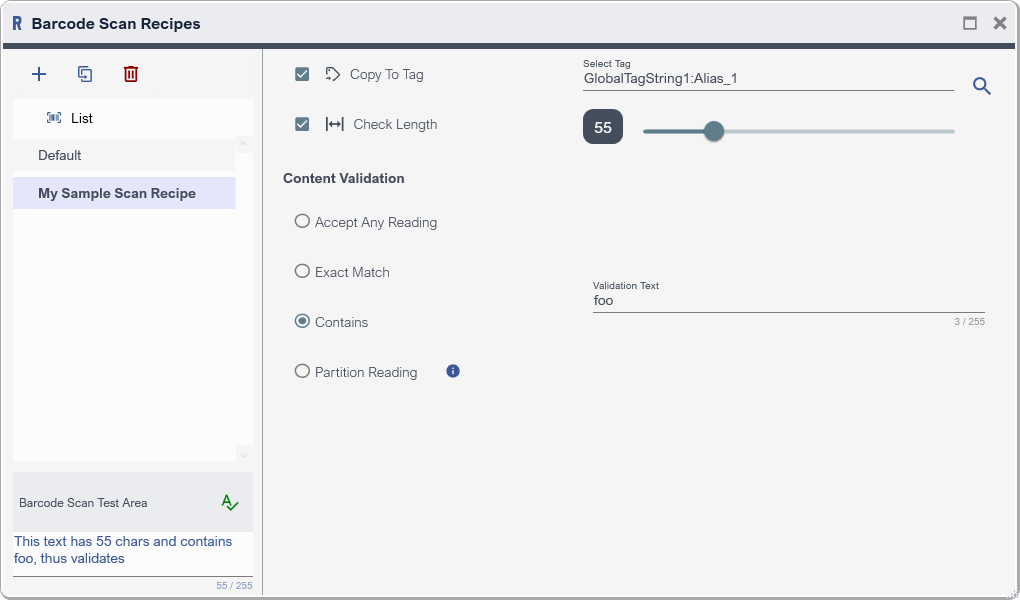The height and width of the screenshot is (600, 1020).
Task: Select the Partition Reading radio option
Action: (302, 371)
